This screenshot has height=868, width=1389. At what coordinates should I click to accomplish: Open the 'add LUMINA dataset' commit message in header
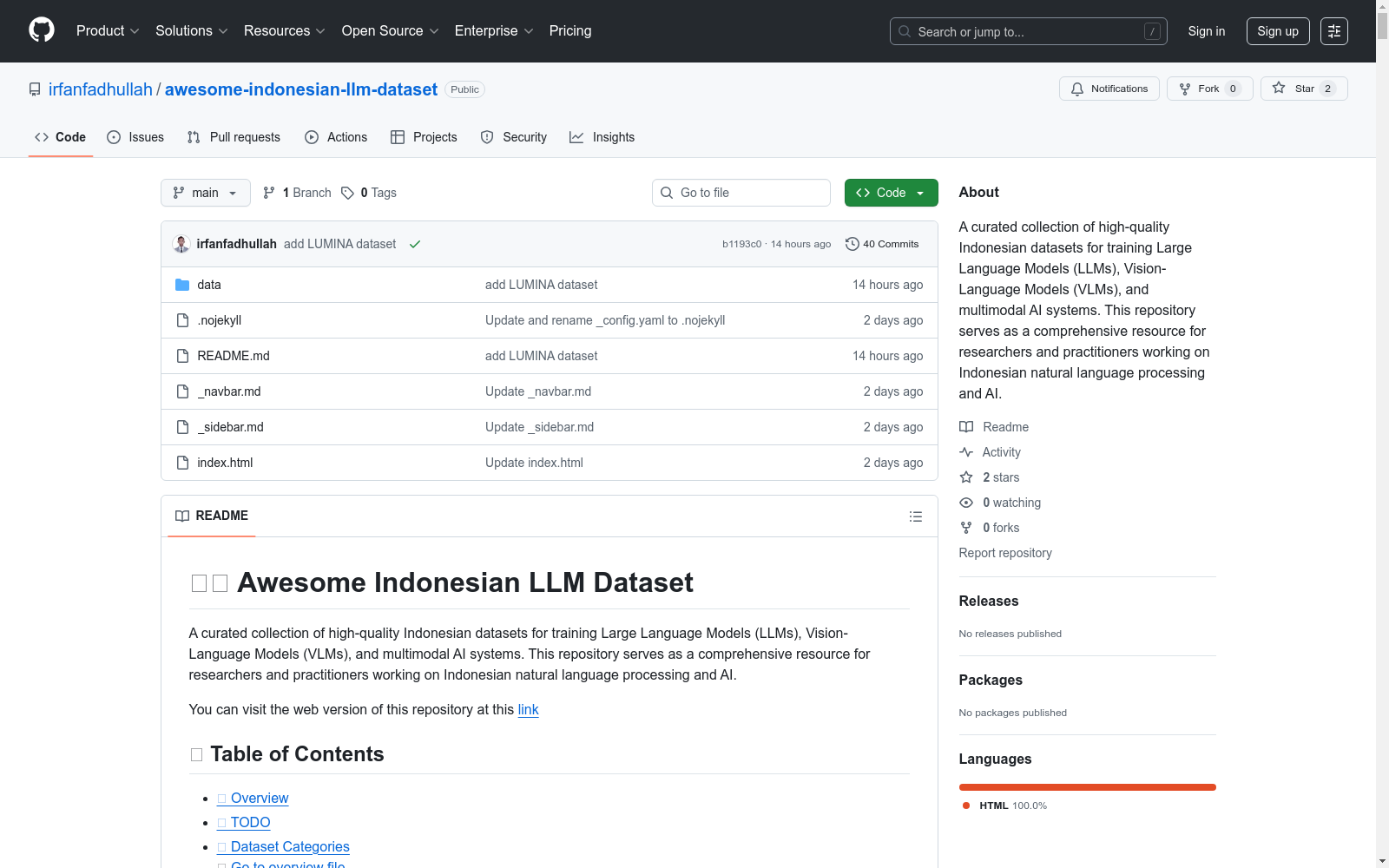pyautogui.click(x=339, y=244)
